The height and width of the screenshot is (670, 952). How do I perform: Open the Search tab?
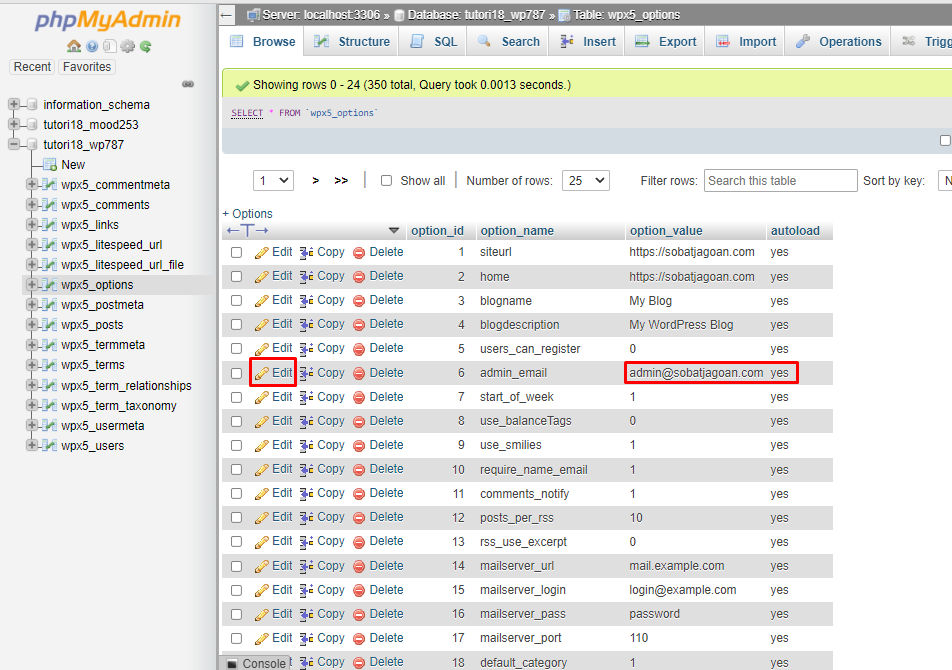click(x=508, y=42)
